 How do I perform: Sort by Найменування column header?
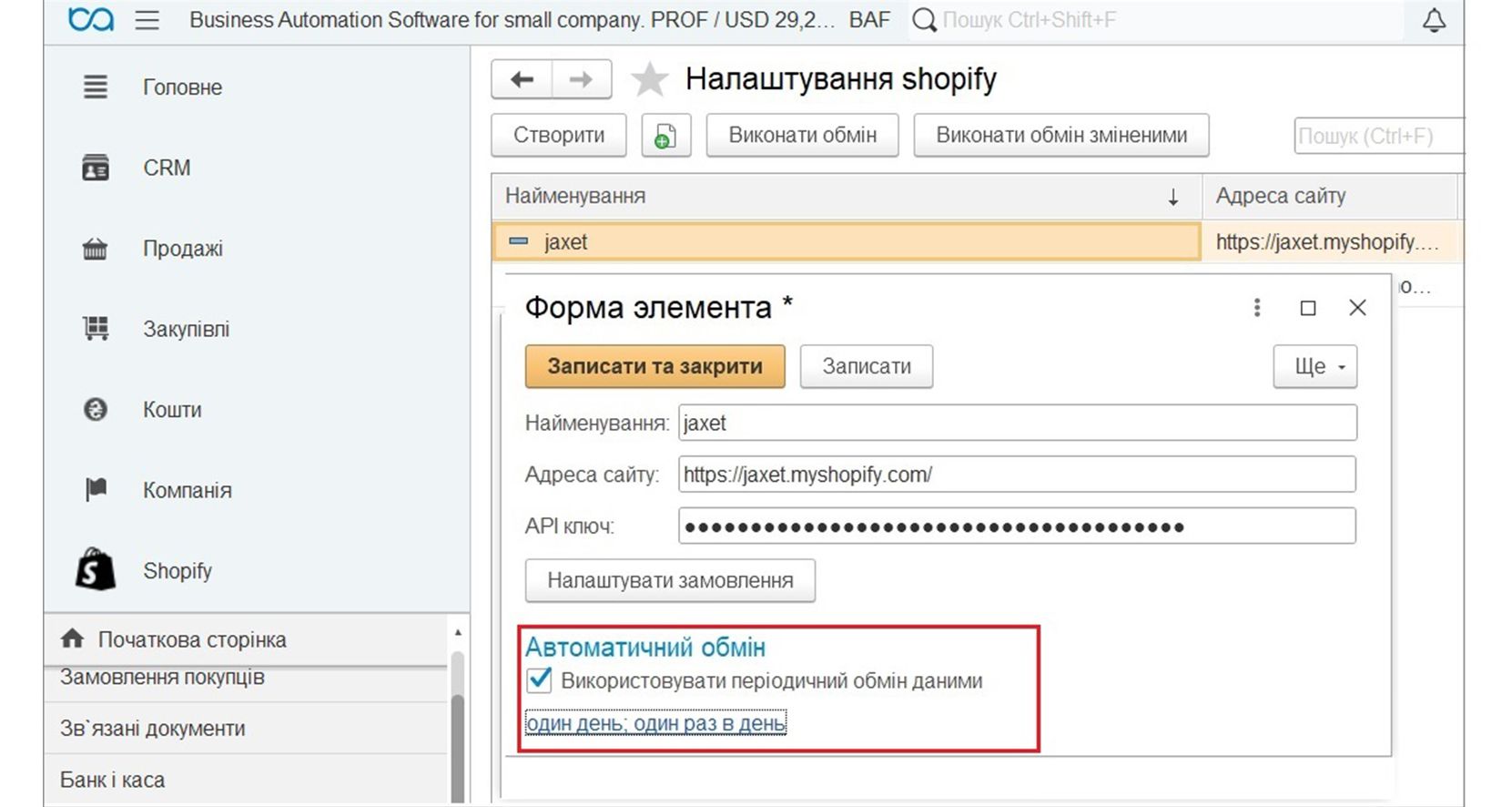(847, 197)
